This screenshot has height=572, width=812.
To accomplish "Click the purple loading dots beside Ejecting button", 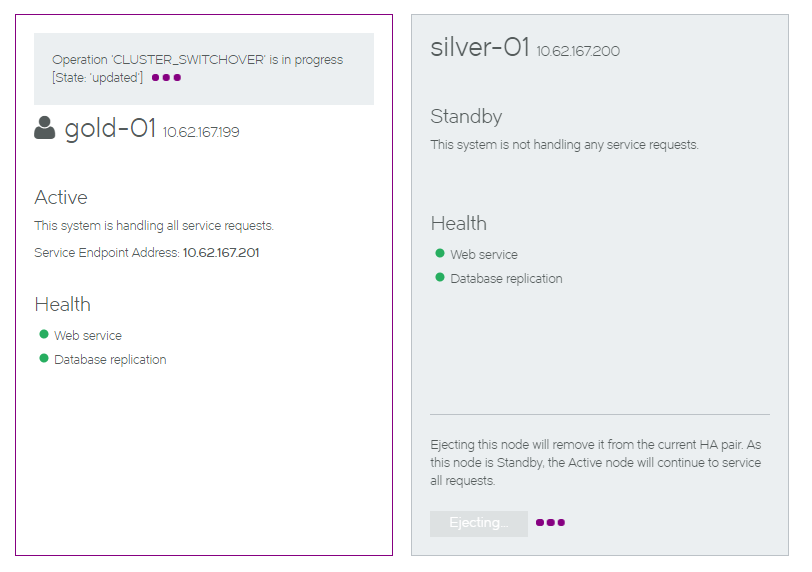I will 550,523.
